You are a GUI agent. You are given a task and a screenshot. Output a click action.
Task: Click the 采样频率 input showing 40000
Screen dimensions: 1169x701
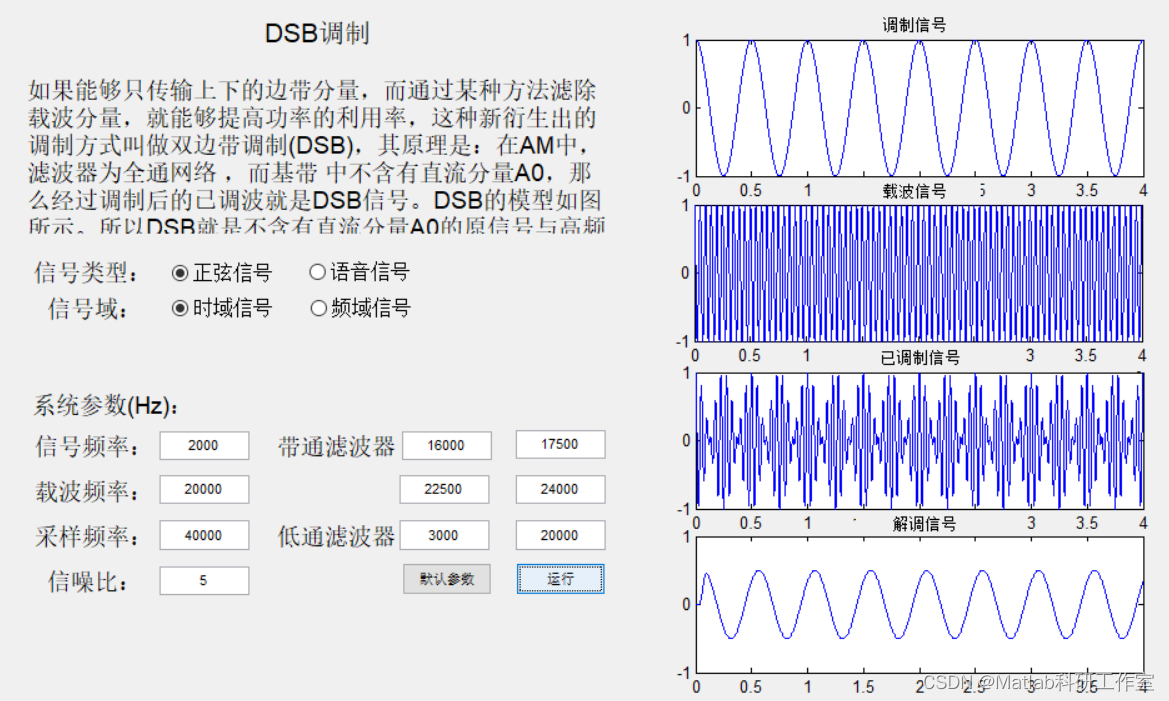203,535
